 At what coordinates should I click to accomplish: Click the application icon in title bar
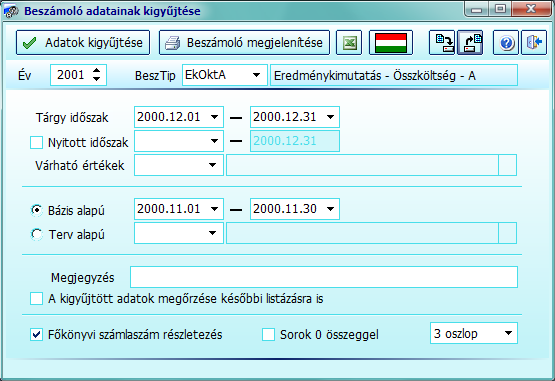[x=11, y=11]
